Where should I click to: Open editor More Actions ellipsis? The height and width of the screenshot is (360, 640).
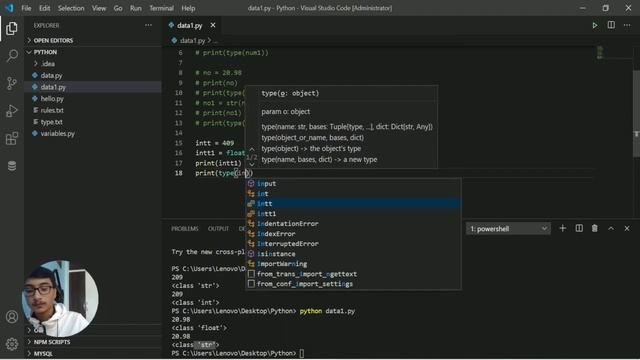pos(627,25)
